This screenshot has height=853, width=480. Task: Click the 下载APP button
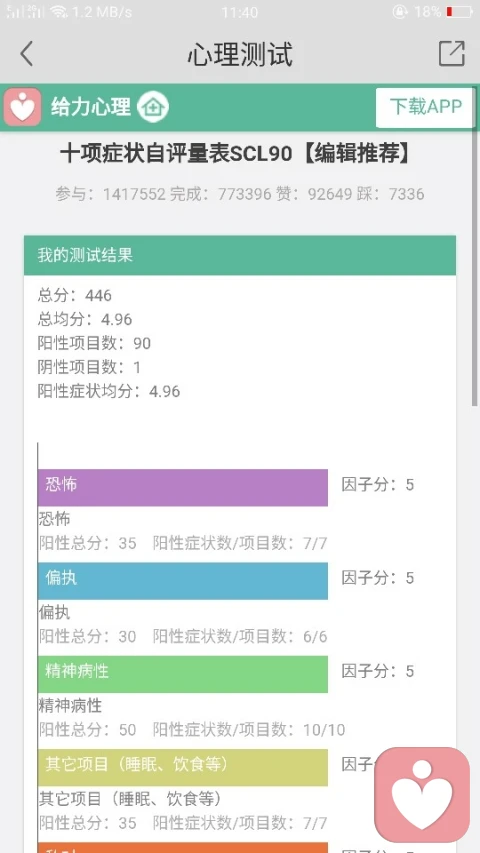tap(425, 107)
